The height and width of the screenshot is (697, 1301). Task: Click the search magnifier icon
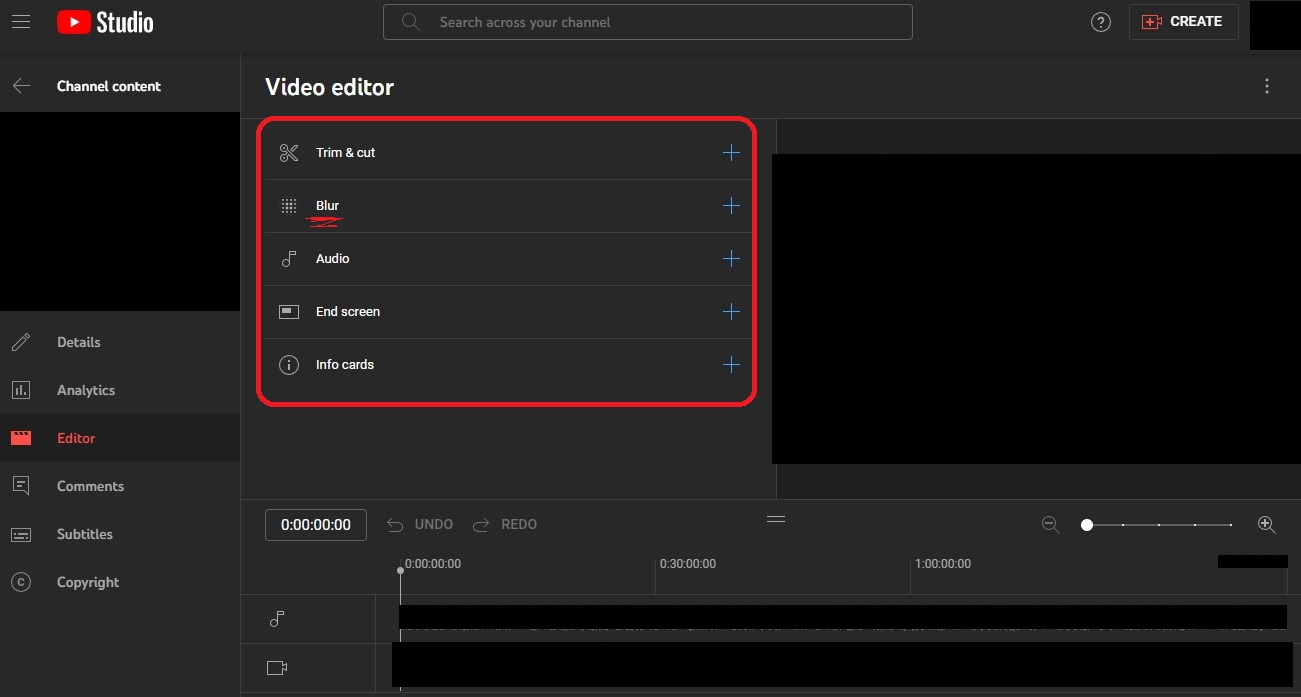coord(410,22)
